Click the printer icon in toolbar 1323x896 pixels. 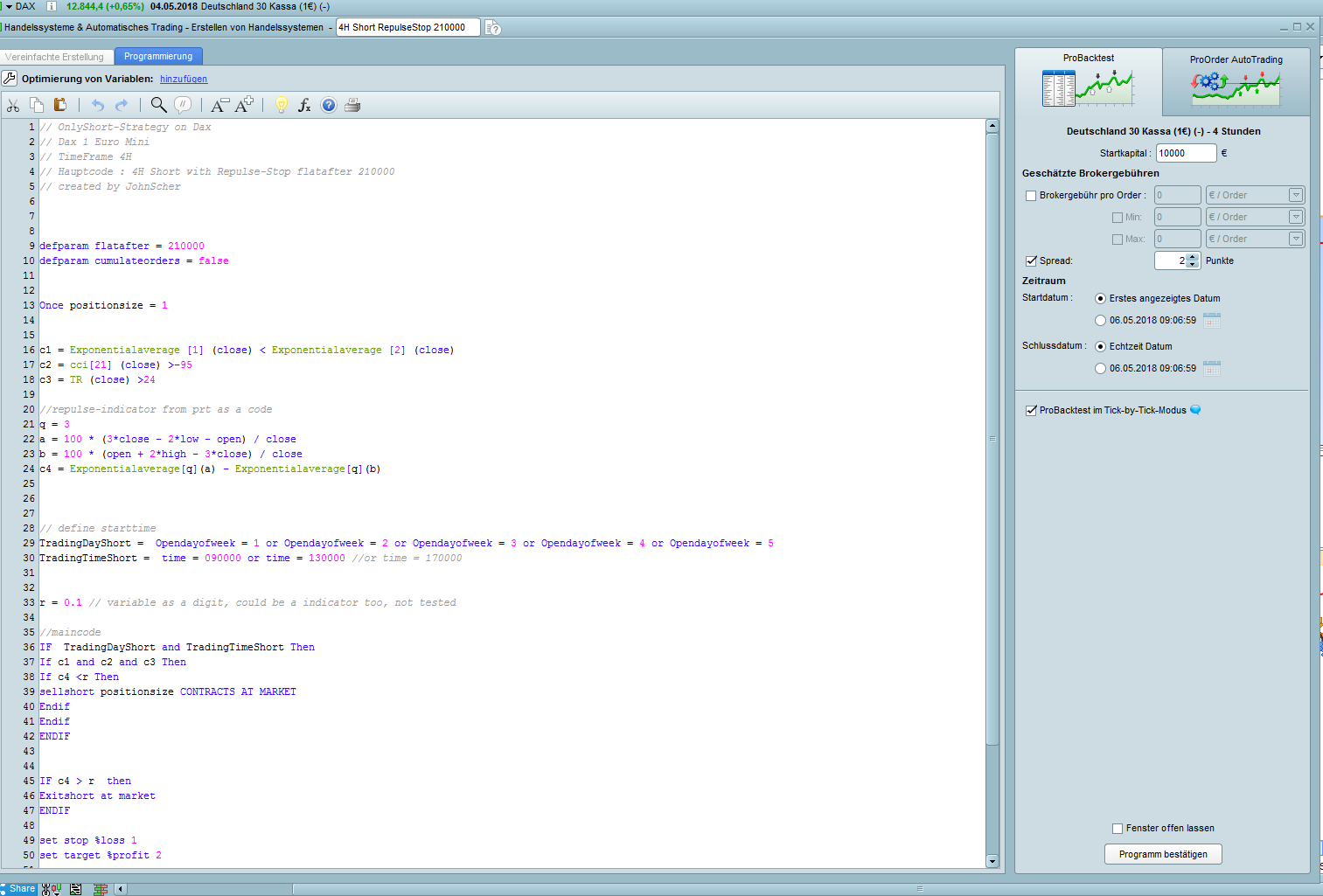pos(352,105)
